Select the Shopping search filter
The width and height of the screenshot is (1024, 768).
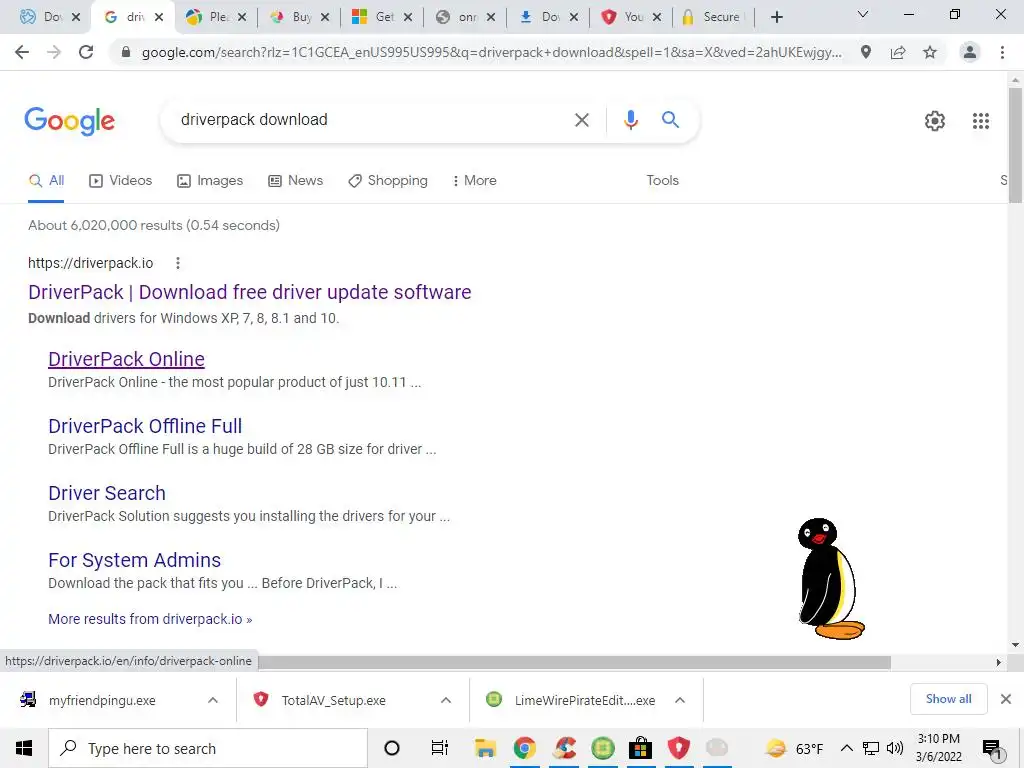[388, 181]
